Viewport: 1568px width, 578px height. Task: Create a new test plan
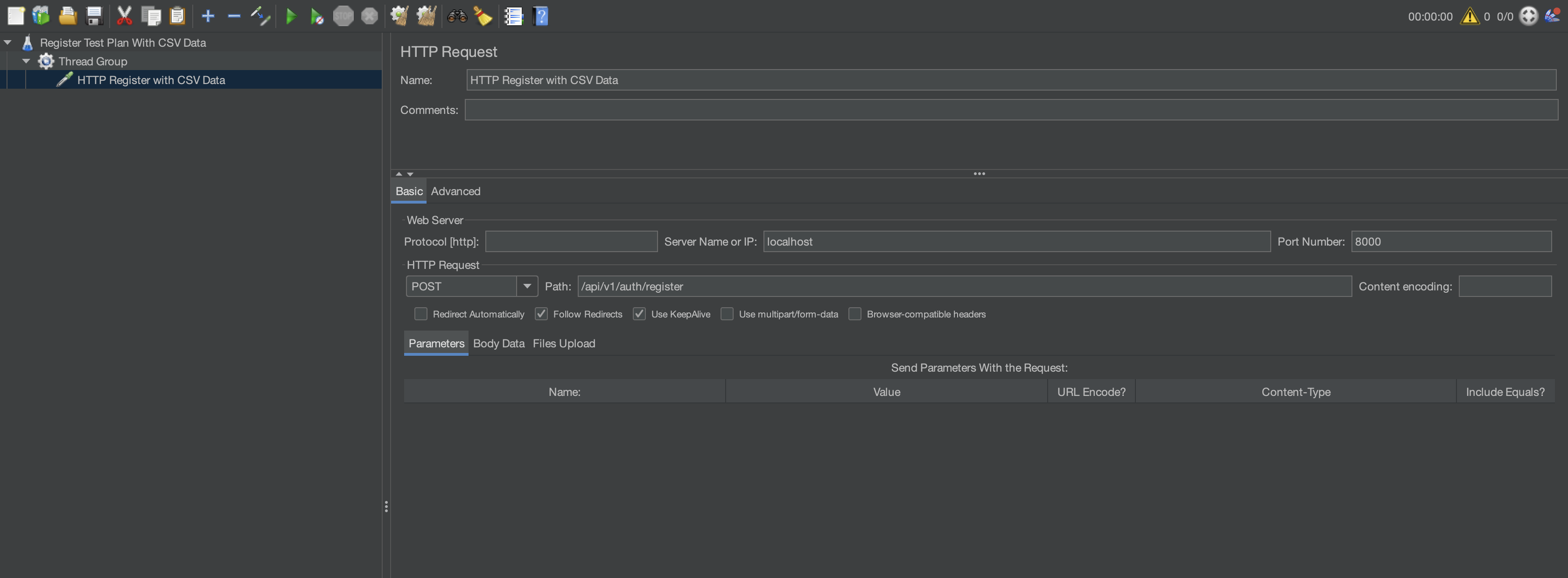[x=16, y=16]
